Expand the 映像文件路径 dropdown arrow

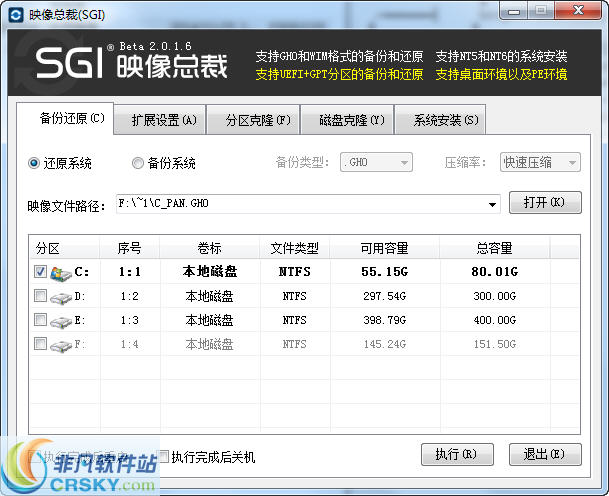[492, 204]
